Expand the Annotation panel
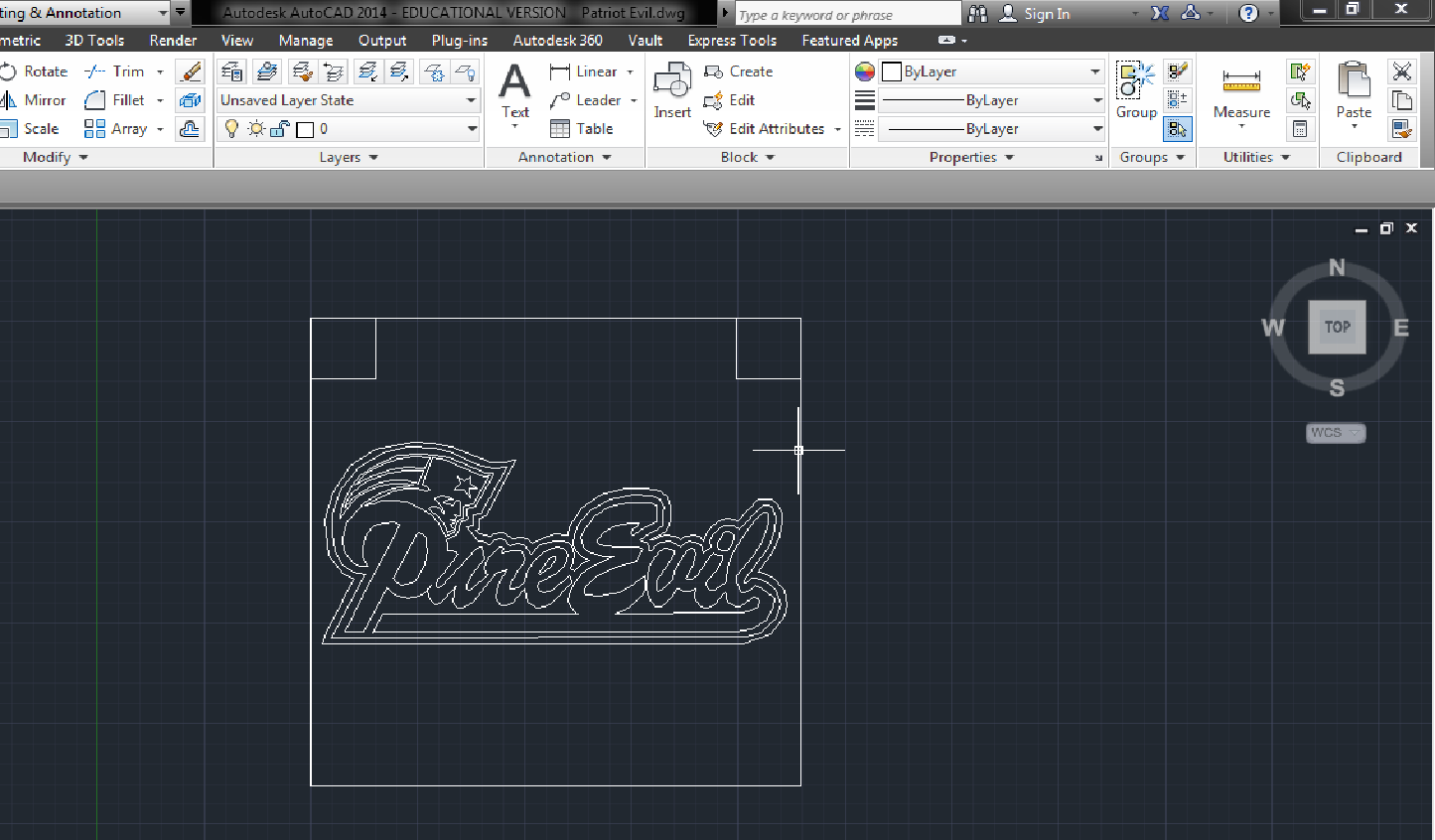The image size is (1435, 840). pyautogui.click(x=564, y=157)
